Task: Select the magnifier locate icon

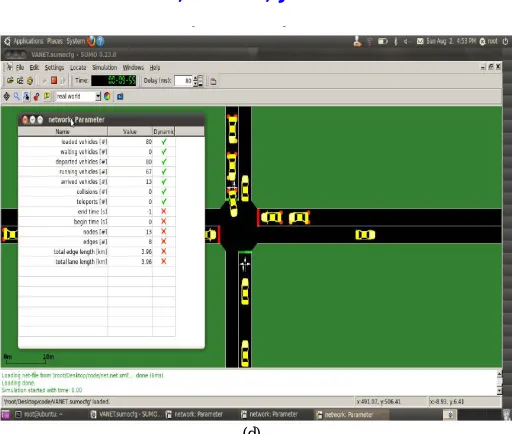Action: (x=16, y=97)
